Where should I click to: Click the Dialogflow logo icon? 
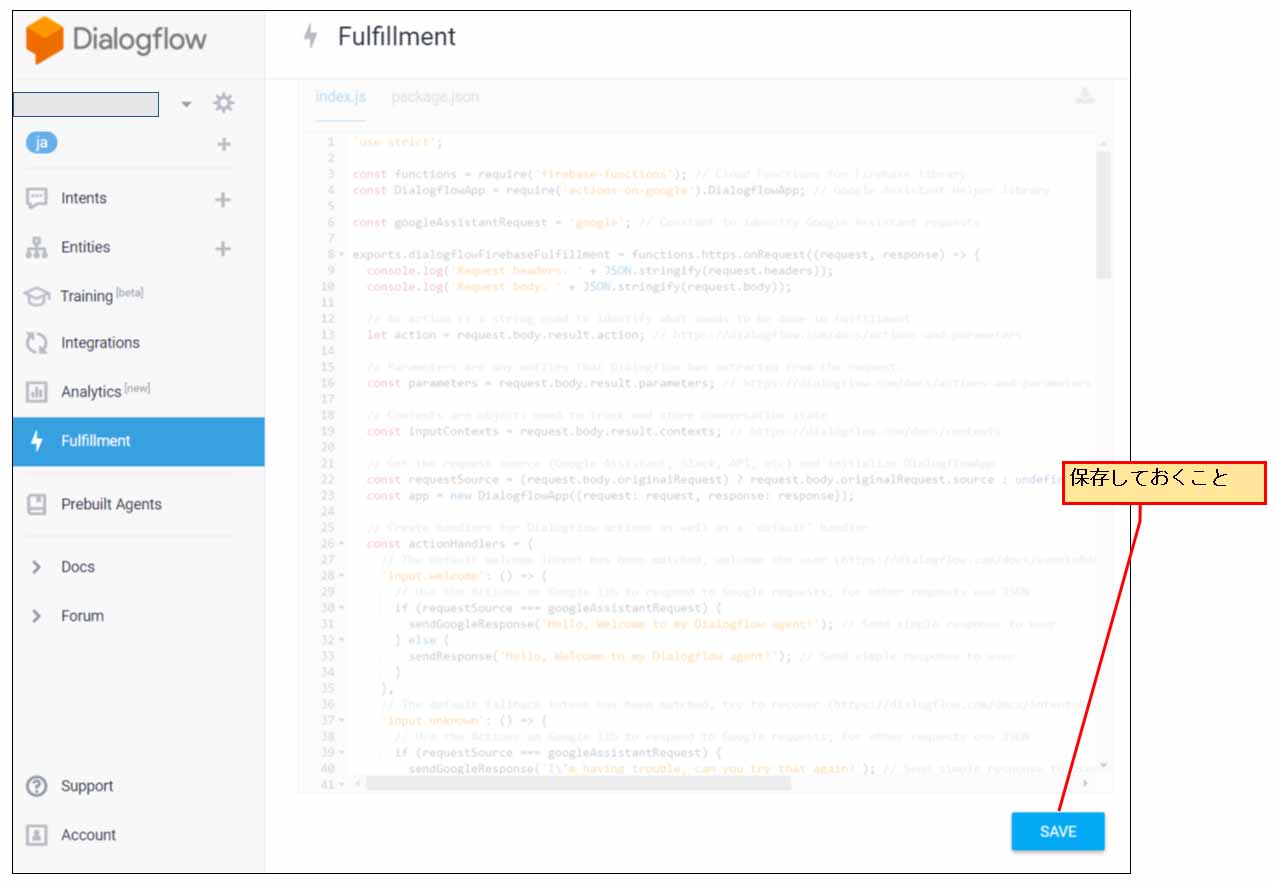point(44,40)
